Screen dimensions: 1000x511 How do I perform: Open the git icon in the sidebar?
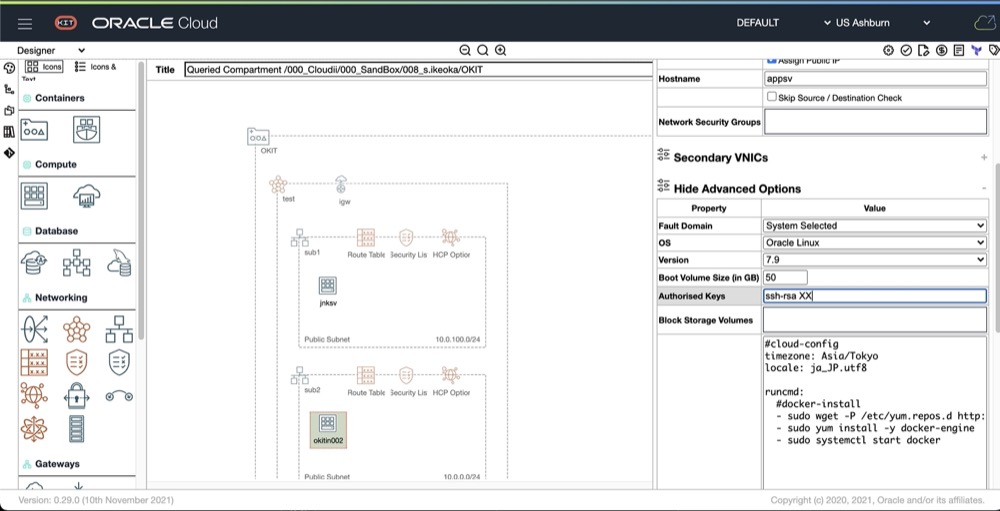coord(9,153)
